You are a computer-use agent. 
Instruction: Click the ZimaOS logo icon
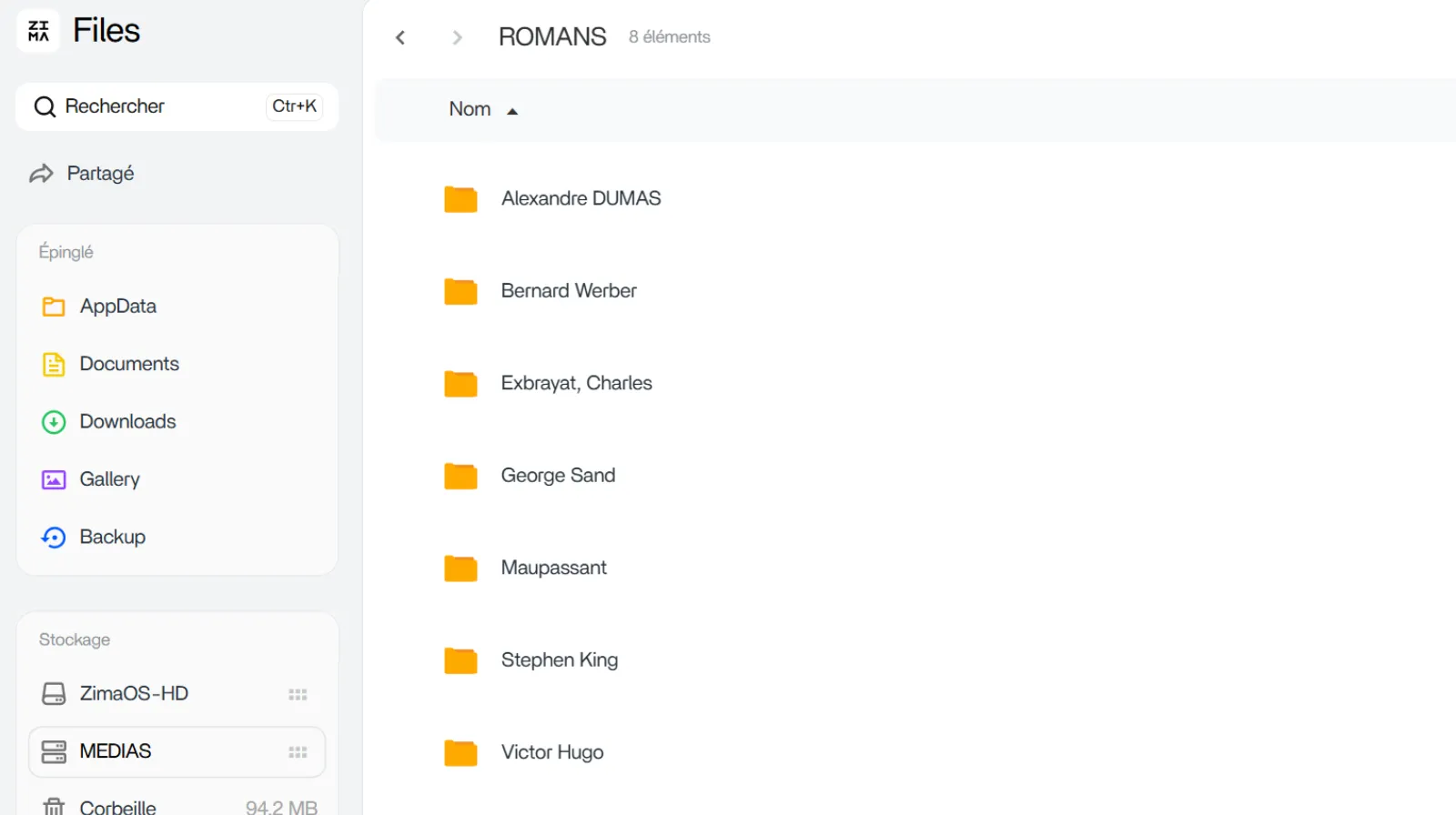point(38,31)
